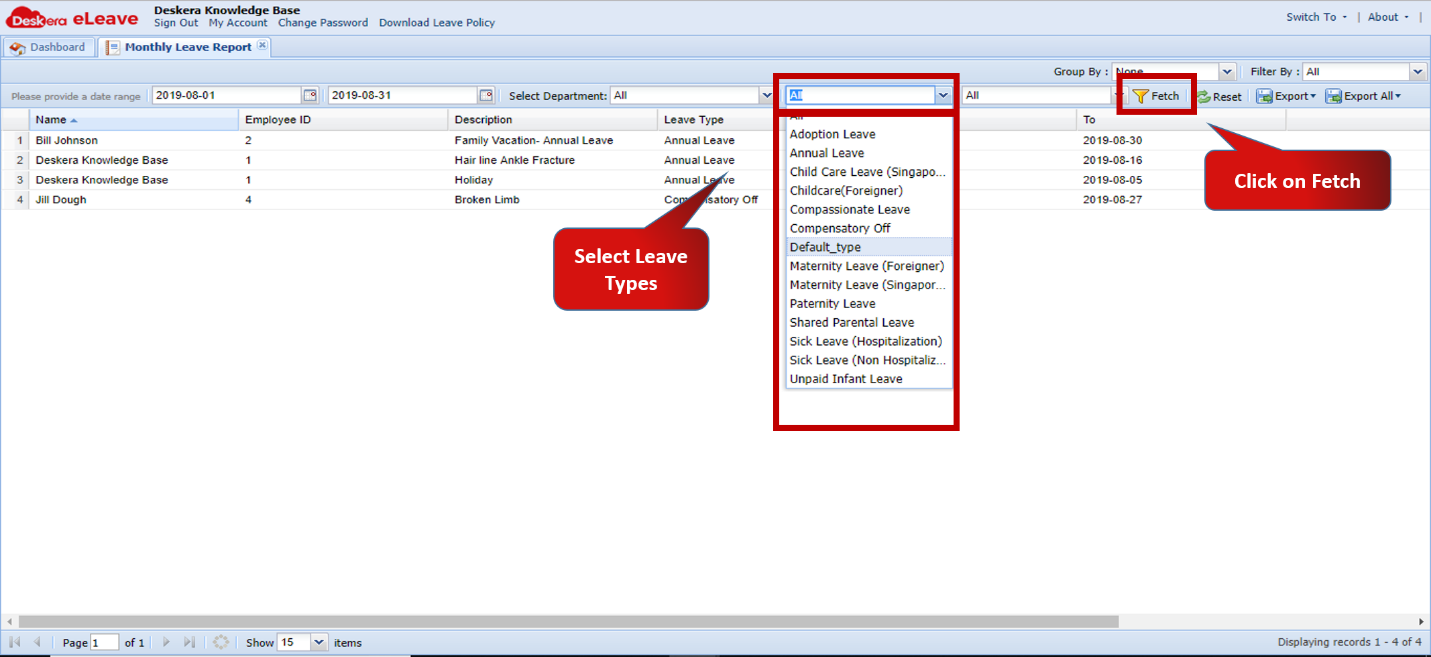Click the Reset button
This screenshot has height=657, width=1431.
click(x=1219, y=97)
